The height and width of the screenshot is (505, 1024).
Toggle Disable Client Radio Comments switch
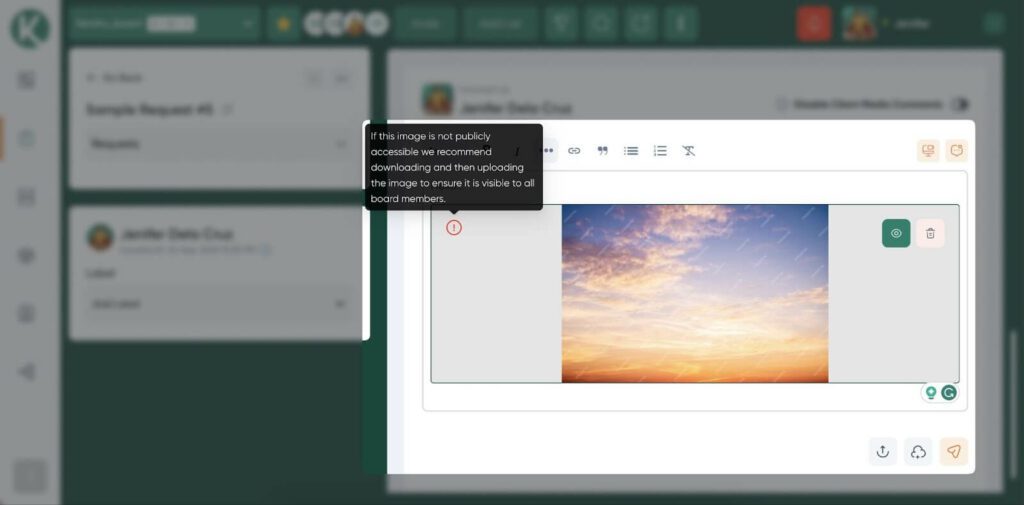(960, 104)
